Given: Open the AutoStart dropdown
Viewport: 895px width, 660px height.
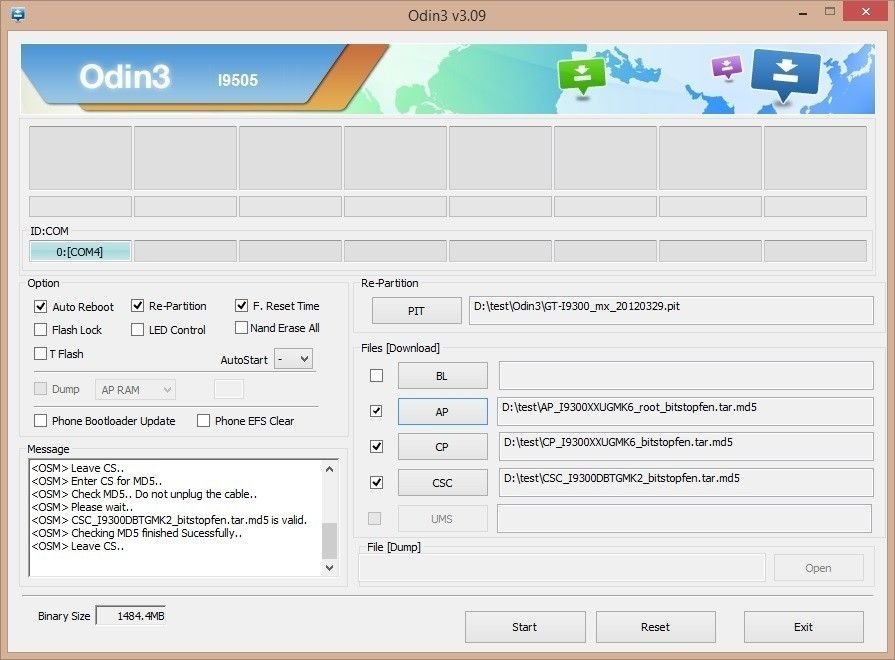Looking at the screenshot, I should coord(293,359).
